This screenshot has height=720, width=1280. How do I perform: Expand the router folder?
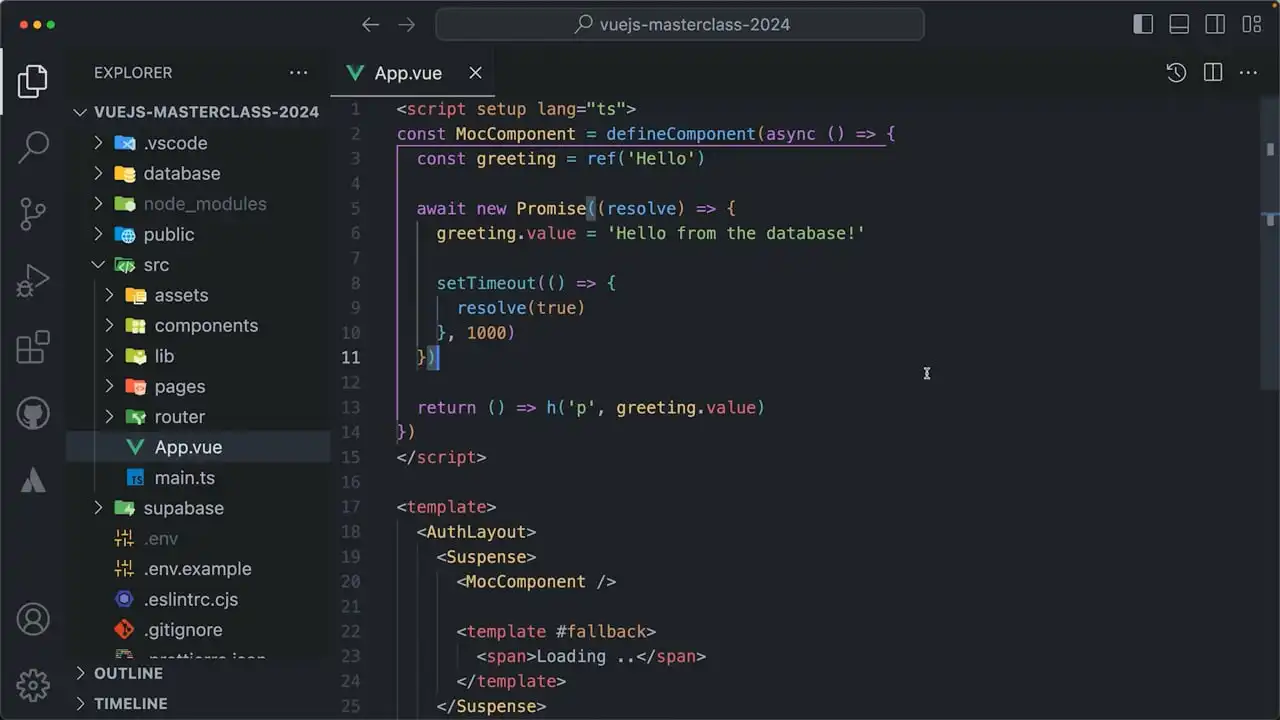tap(198, 417)
